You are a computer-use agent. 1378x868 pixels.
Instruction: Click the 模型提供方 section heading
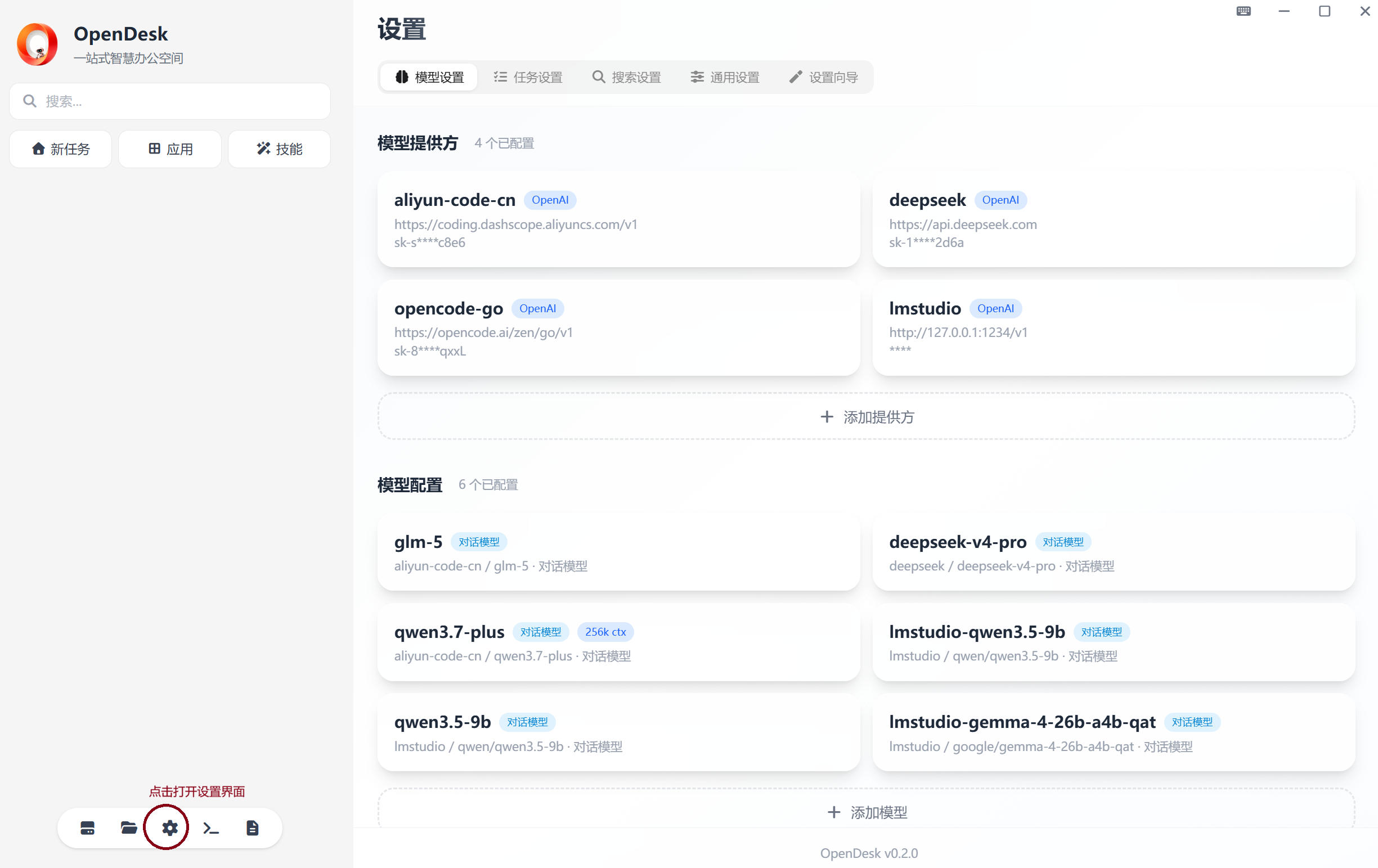click(418, 143)
